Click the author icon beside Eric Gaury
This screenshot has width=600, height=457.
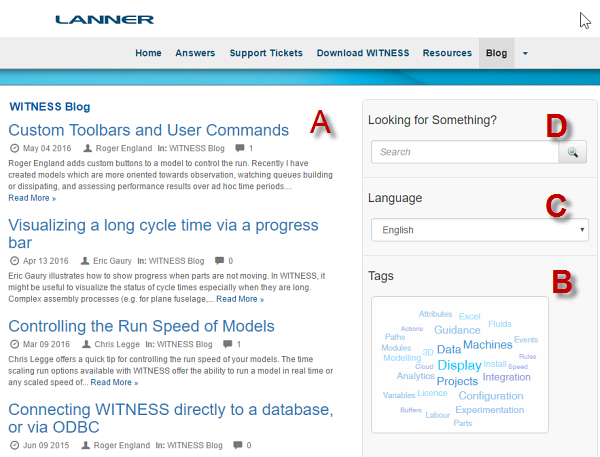coord(85,261)
